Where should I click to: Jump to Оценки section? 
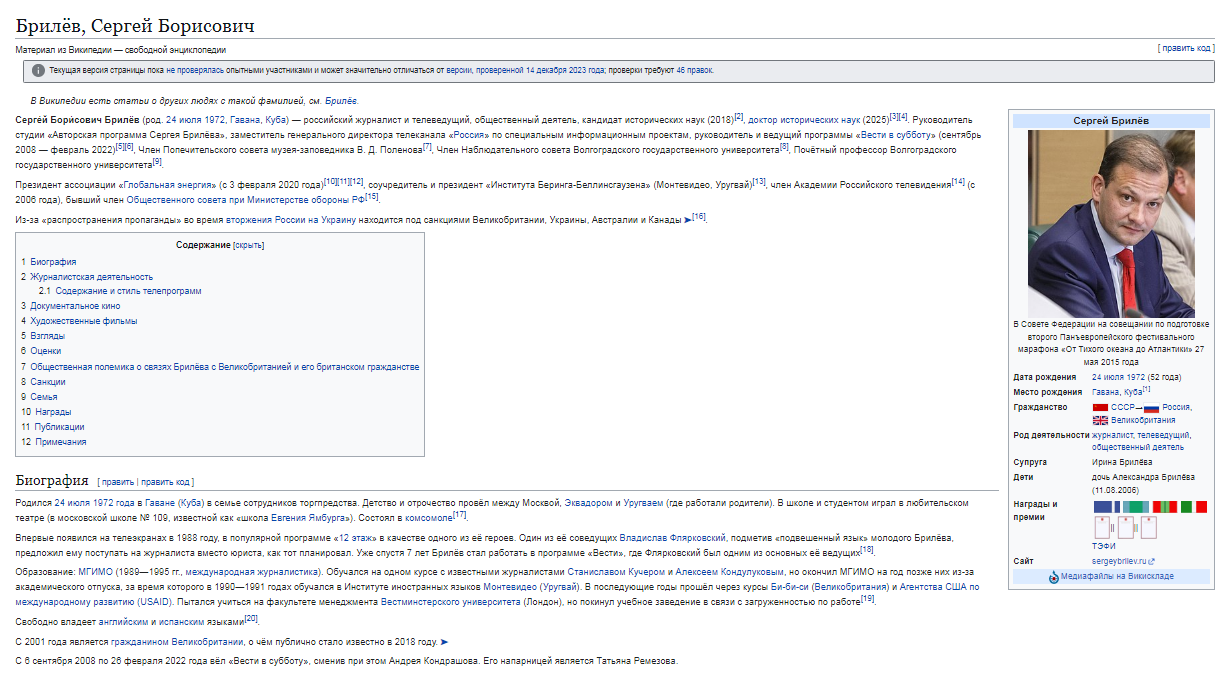point(40,351)
